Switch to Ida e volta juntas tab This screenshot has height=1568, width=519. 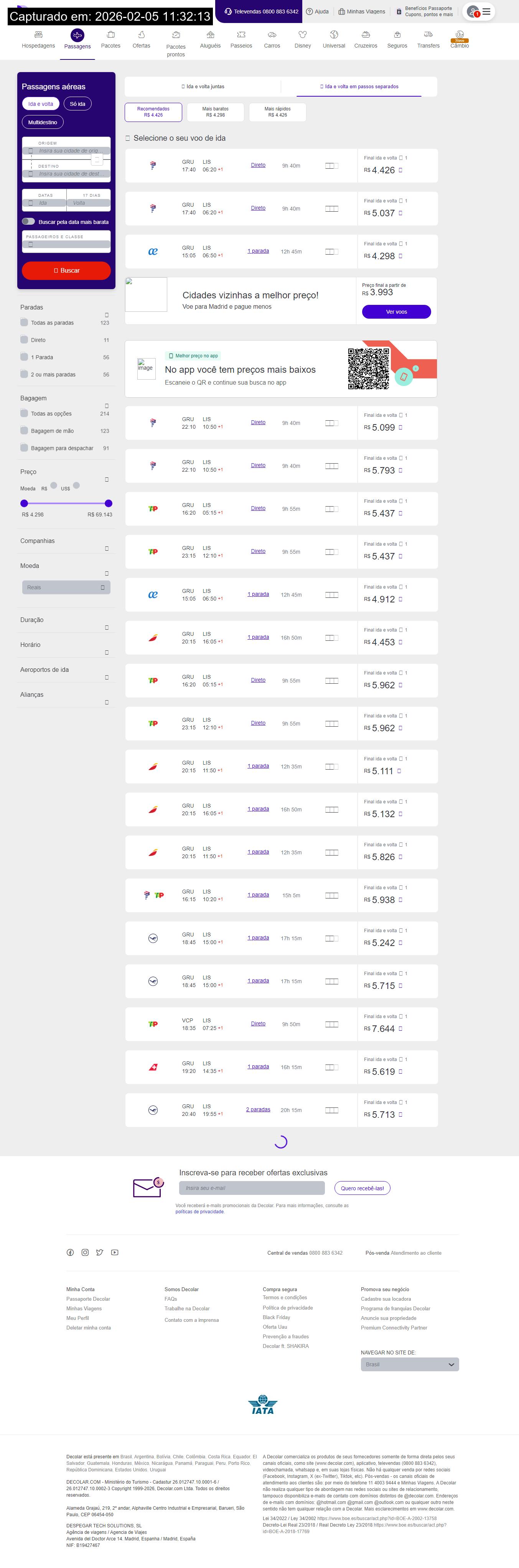pyautogui.click(x=203, y=86)
